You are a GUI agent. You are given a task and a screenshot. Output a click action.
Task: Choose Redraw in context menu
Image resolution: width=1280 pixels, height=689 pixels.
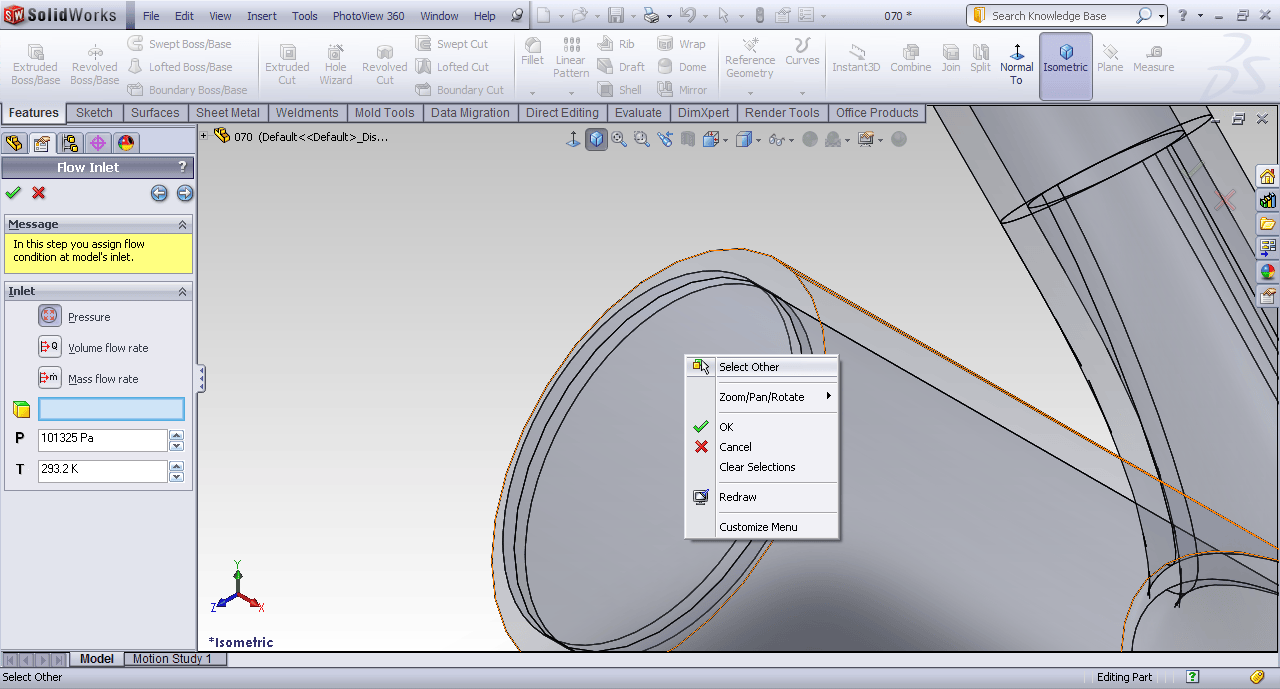[x=762, y=497]
